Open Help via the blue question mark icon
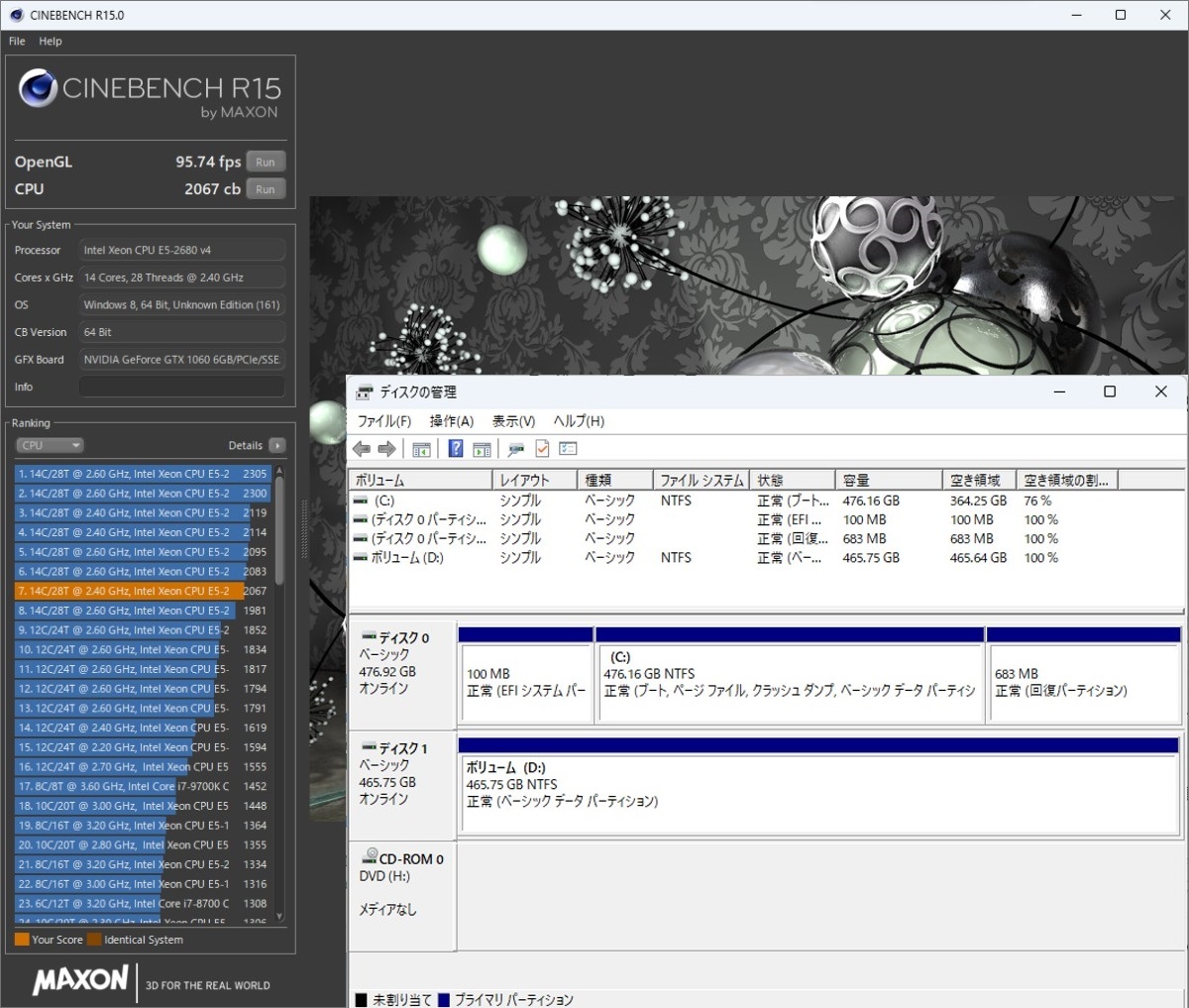The image size is (1189, 1008). coord(456,449)
